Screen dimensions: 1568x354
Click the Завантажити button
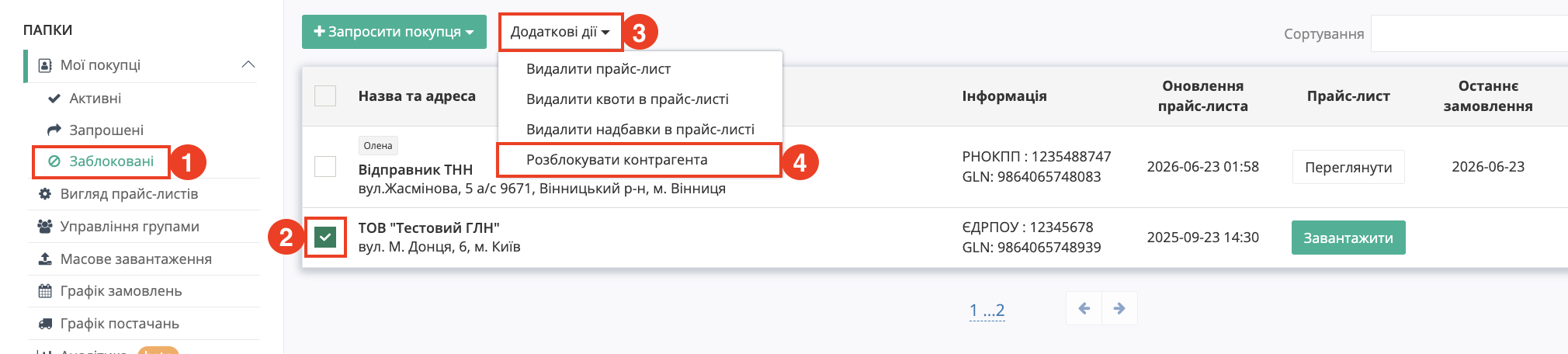(x=1348, y=238)
